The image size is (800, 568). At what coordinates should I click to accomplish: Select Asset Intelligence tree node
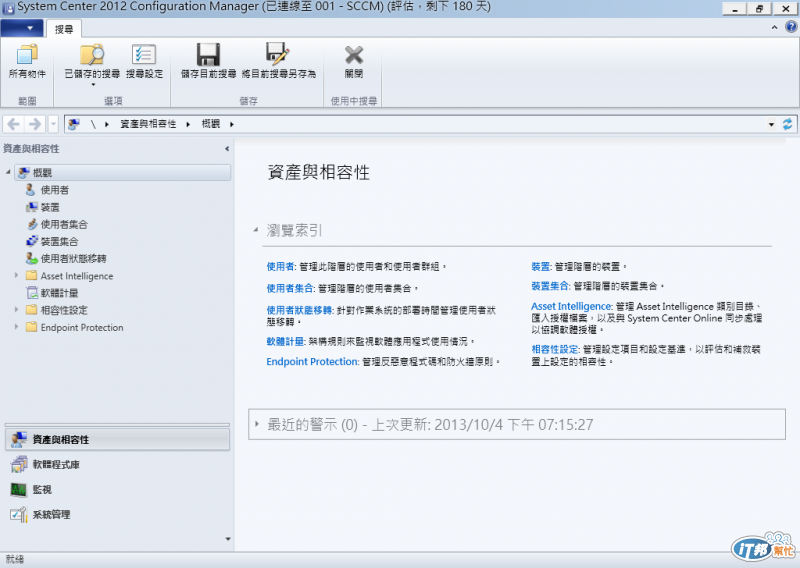point(77,276)
